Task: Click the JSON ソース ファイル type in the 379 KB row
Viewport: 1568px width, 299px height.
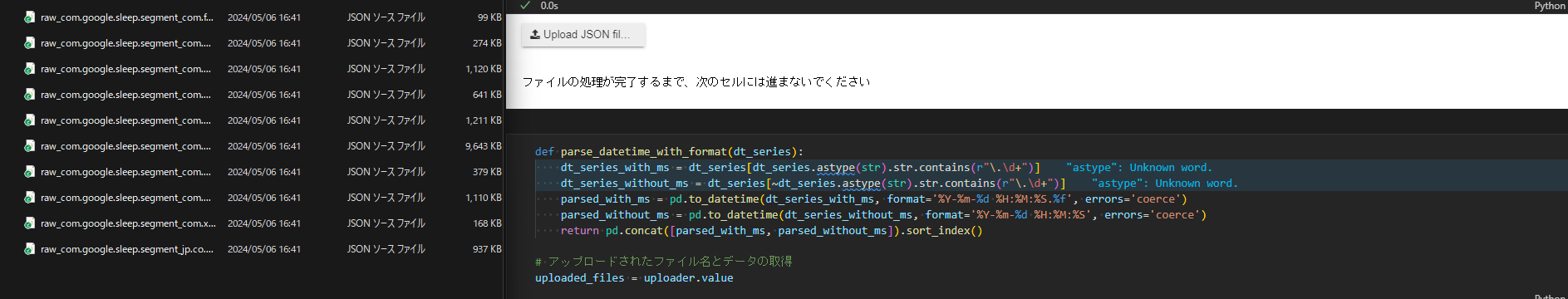Action: pyautogui.click(x=386, y=172)
